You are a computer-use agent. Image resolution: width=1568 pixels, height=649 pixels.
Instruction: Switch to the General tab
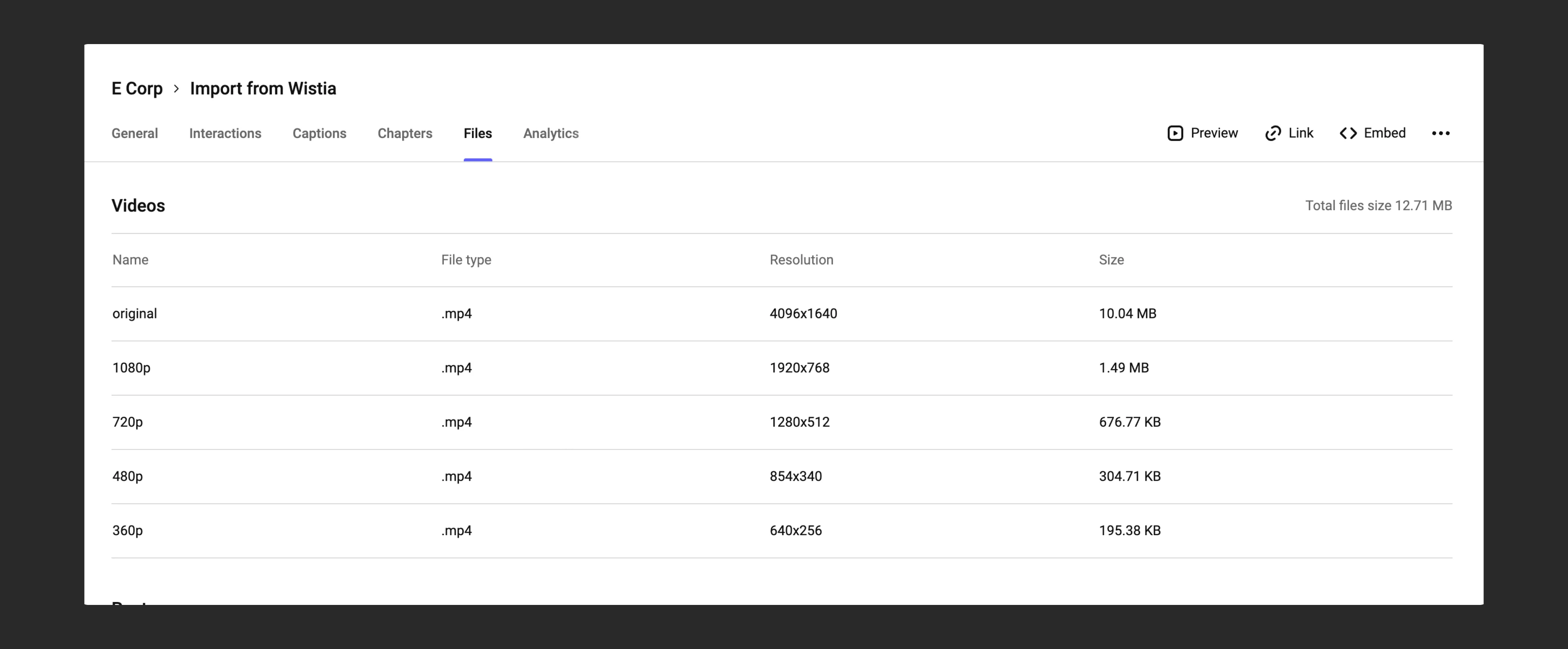click(x=134, y=133)
